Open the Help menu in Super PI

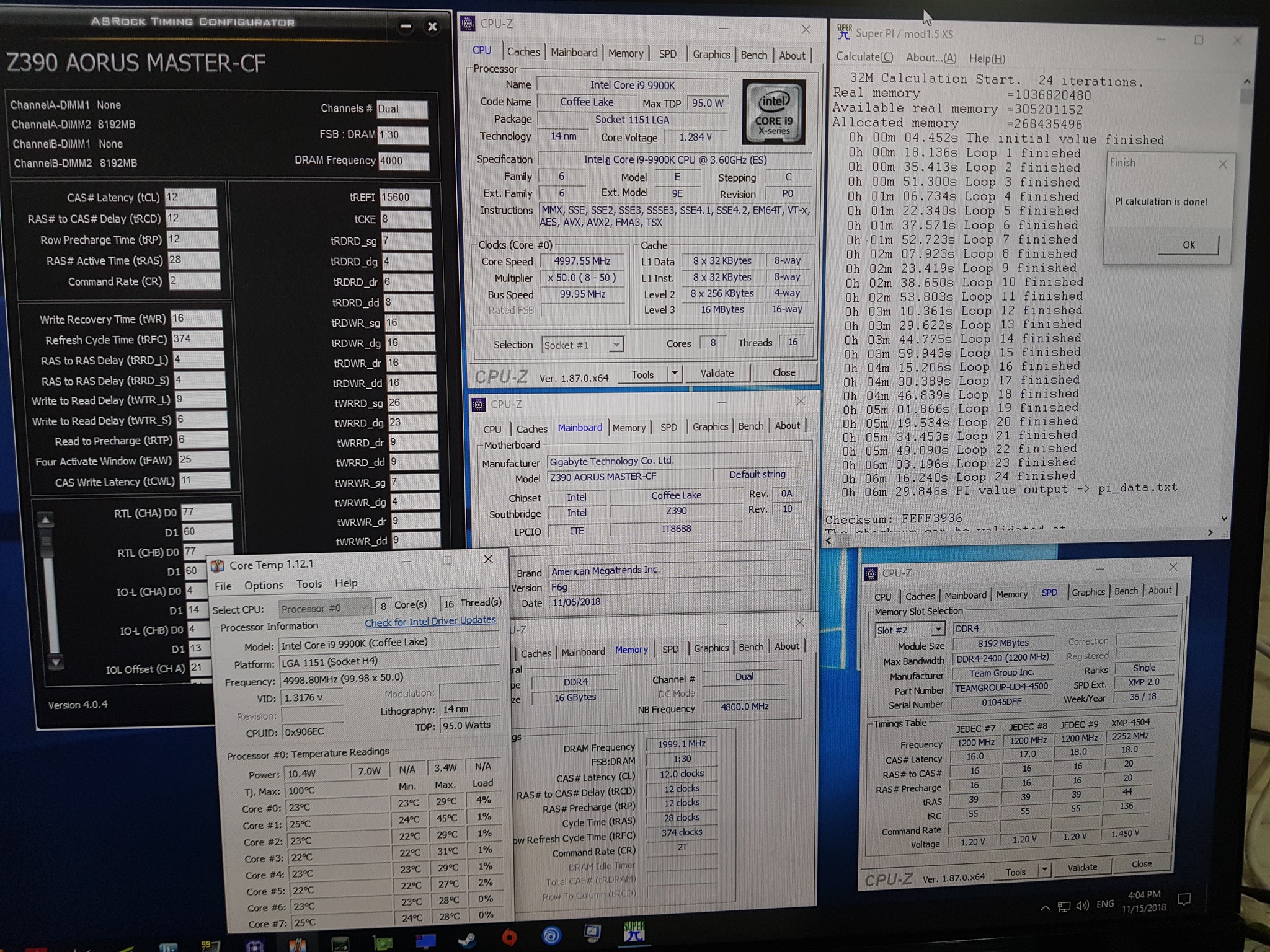[987, 59]
